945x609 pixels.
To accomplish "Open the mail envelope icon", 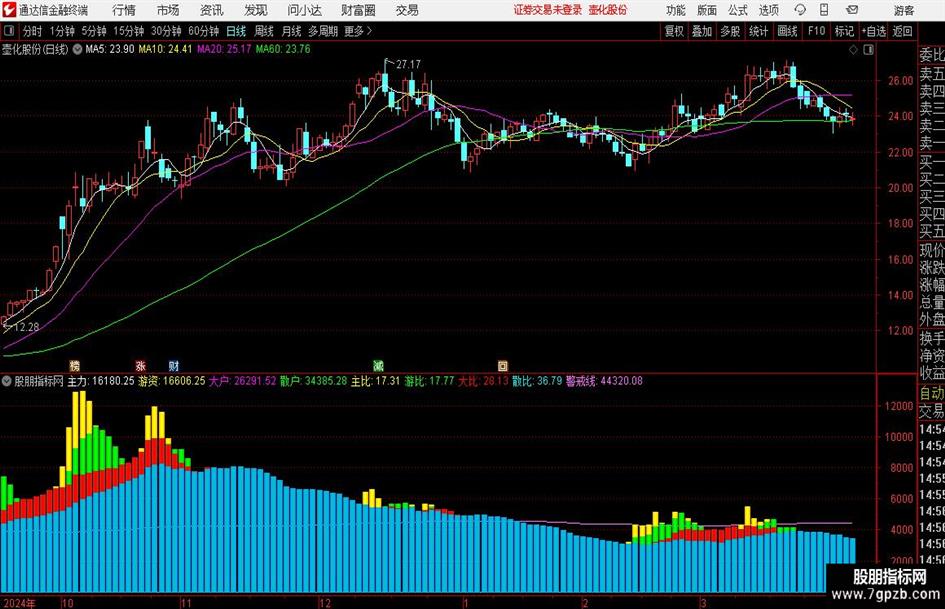I will tap(852, 10).
